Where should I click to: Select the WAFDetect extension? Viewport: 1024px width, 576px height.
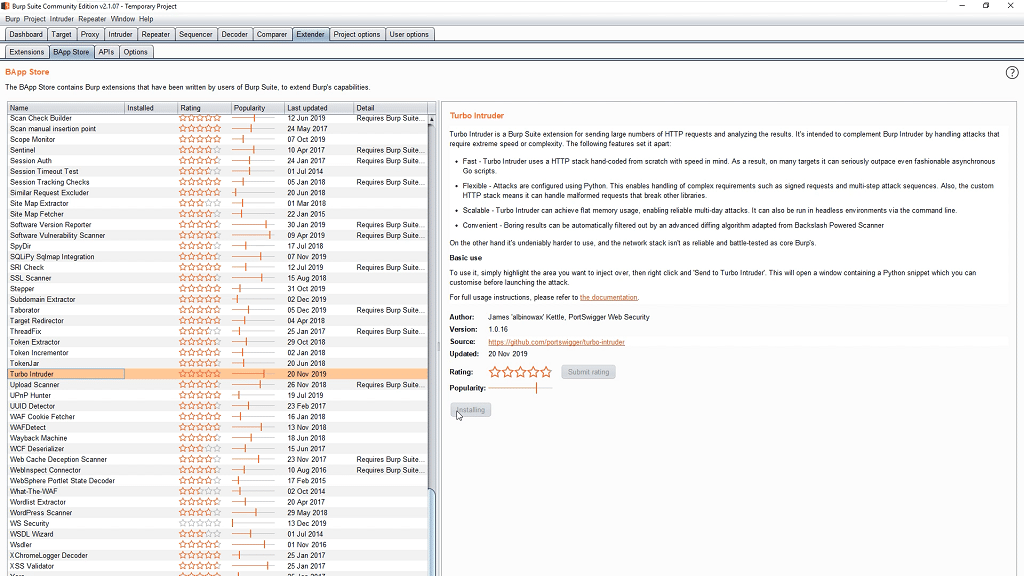(x=217, y=428)
